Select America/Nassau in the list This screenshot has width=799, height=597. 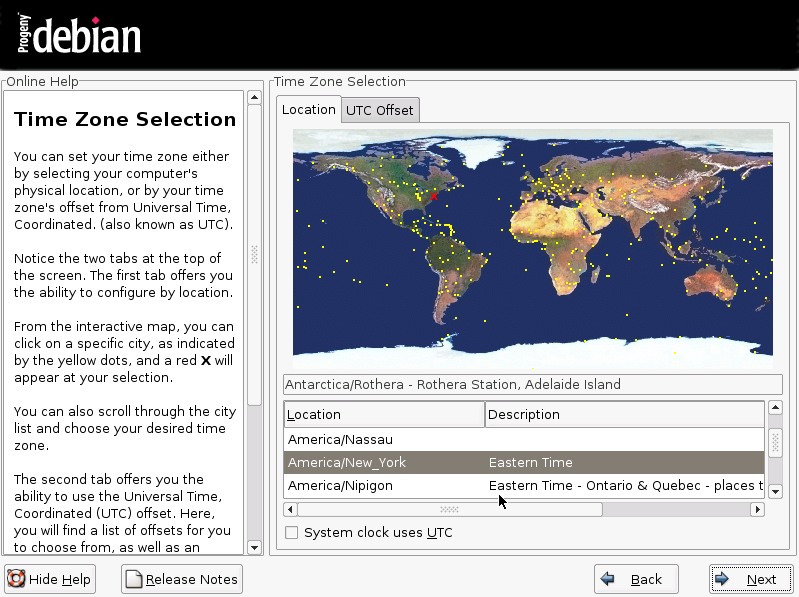click(x=340, y=440)
